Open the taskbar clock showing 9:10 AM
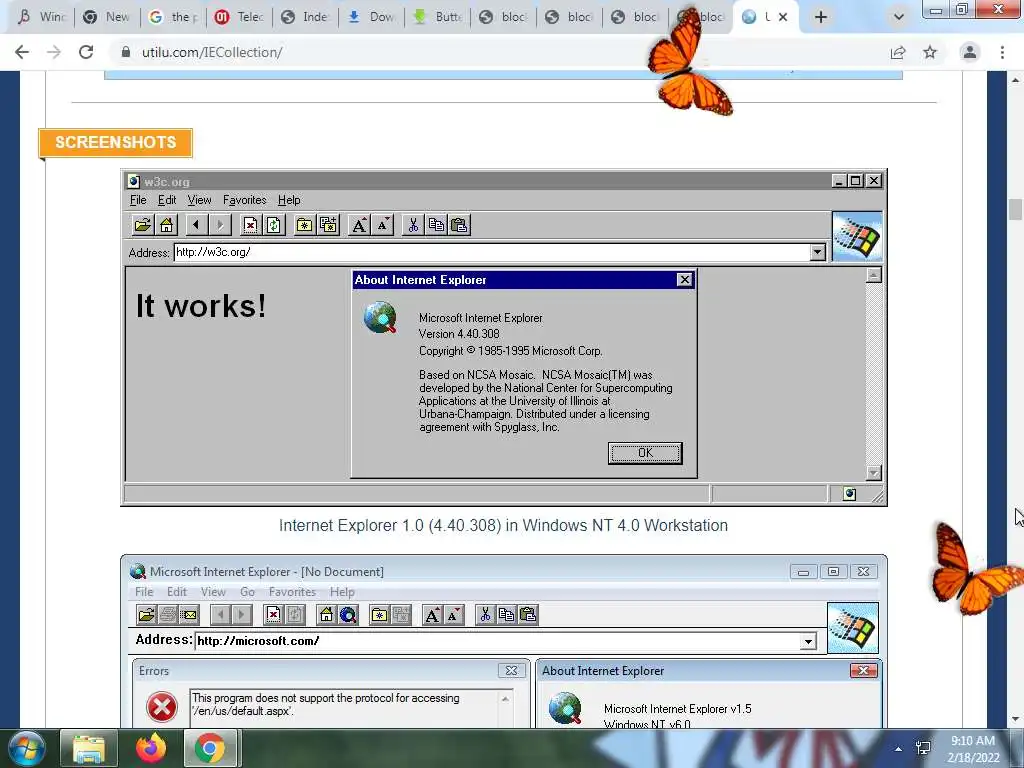The height and width of the screenshot is (768, 1024). (x=973, y=749)
